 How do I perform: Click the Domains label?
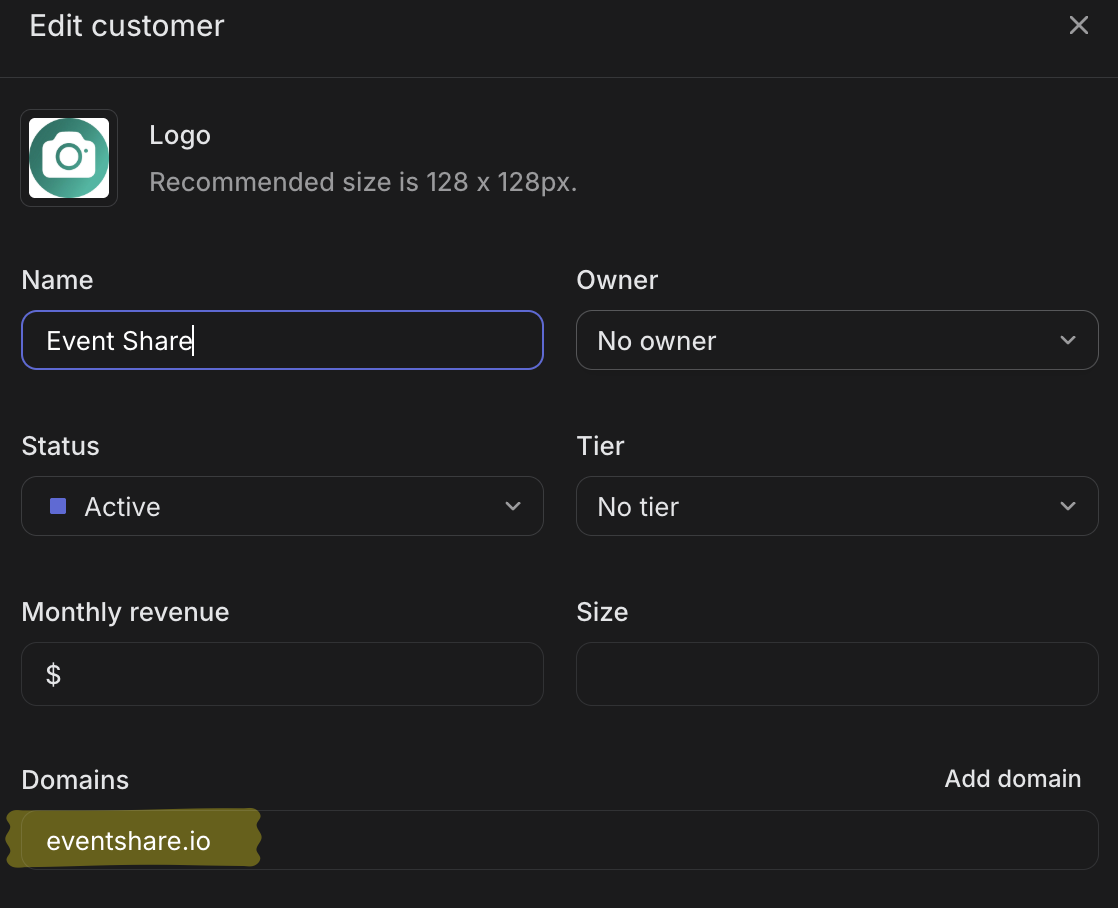coord(75,780)
